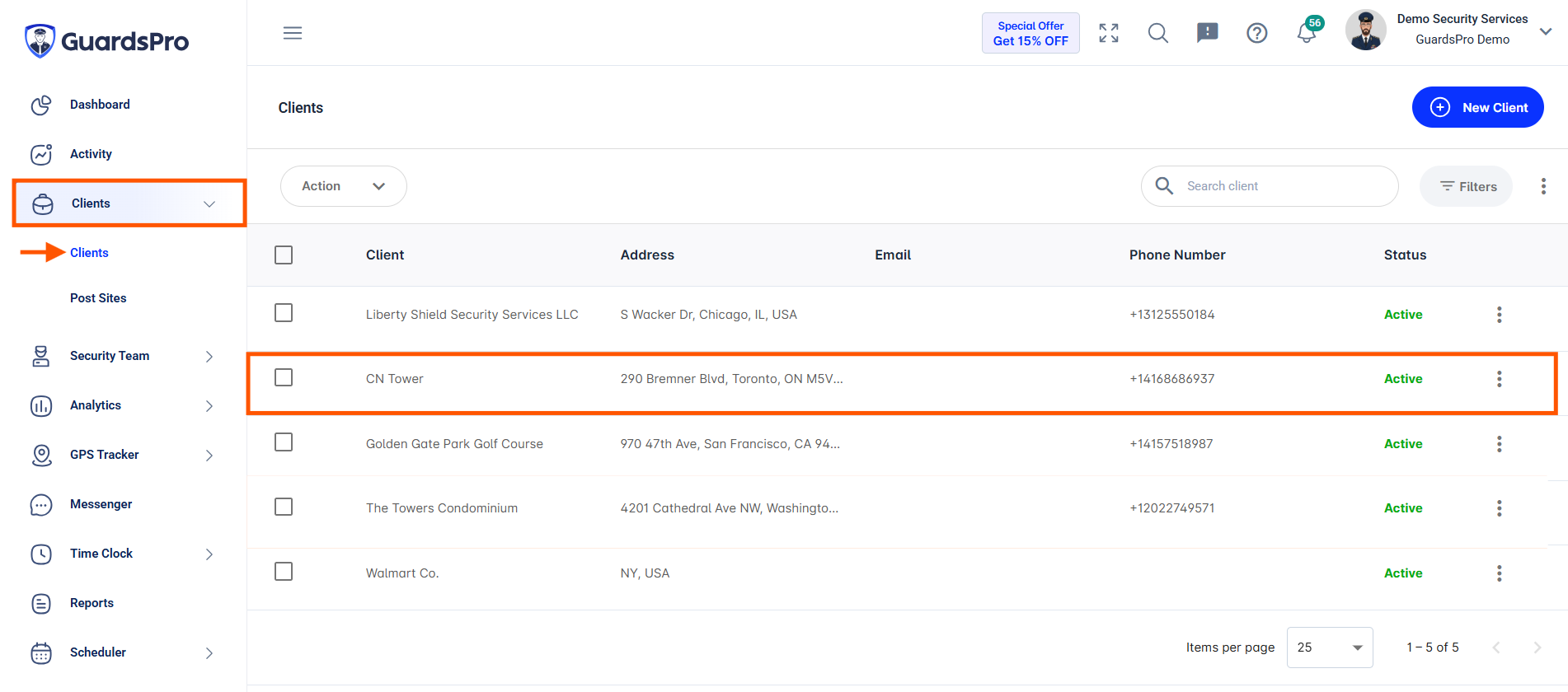Open the Filters panel
Screen dimensions: 1568x692
pos(1467,186)
